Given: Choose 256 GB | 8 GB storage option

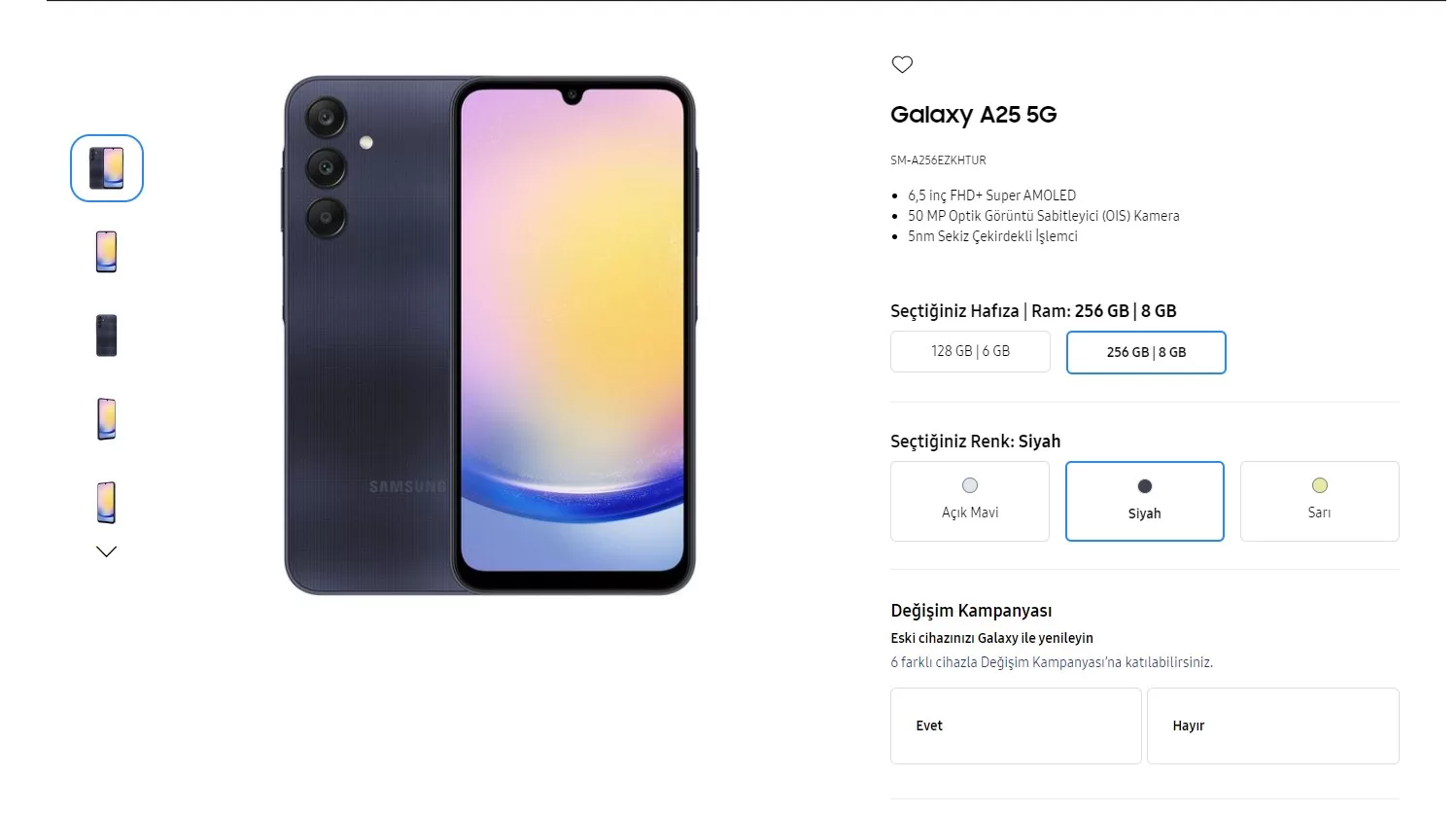Looking at the screenshot, I should [x=1146, y=352].
